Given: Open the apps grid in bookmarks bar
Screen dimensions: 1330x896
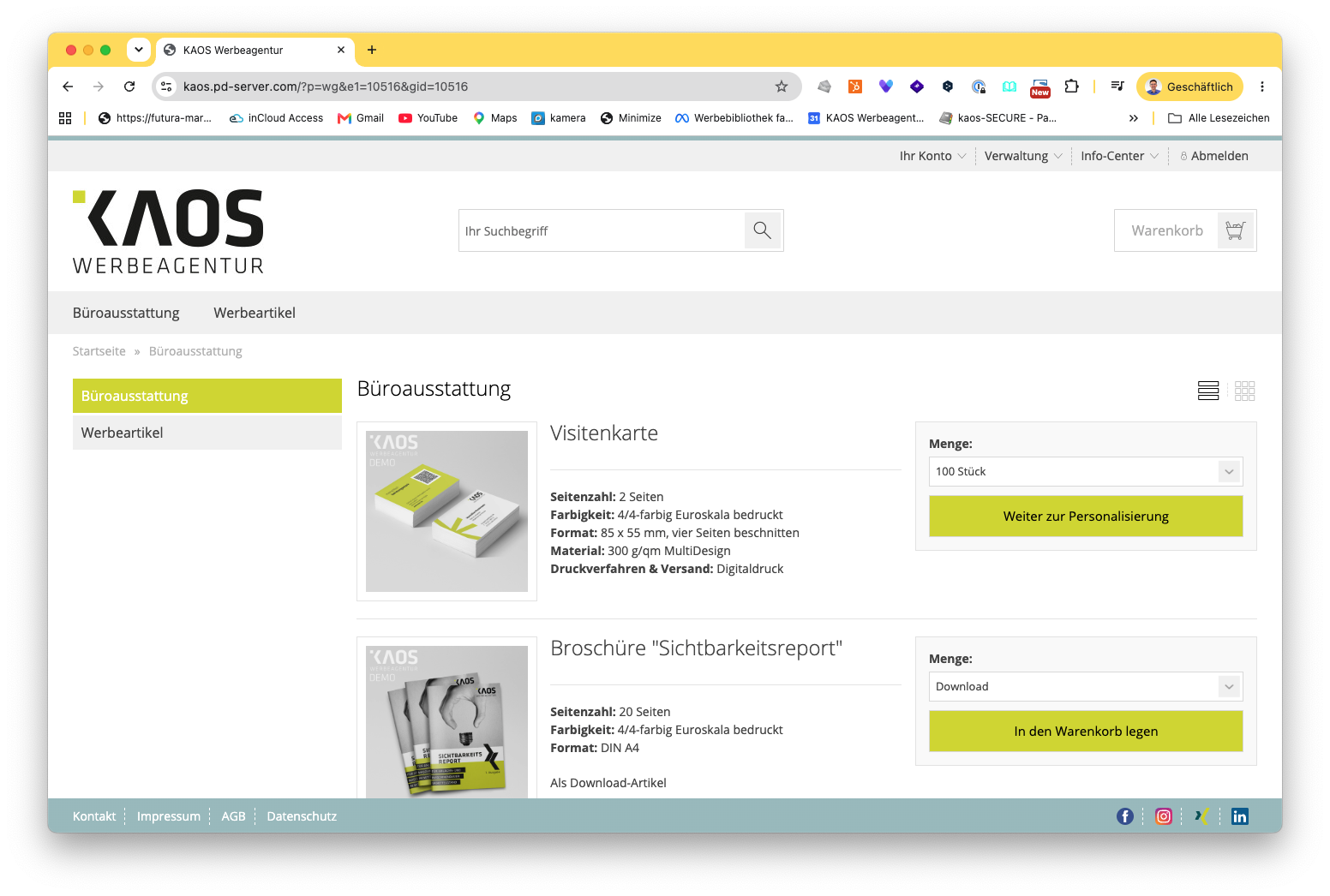Looking at the screenshot, I should pyautogui.click(x=65, y=118).
